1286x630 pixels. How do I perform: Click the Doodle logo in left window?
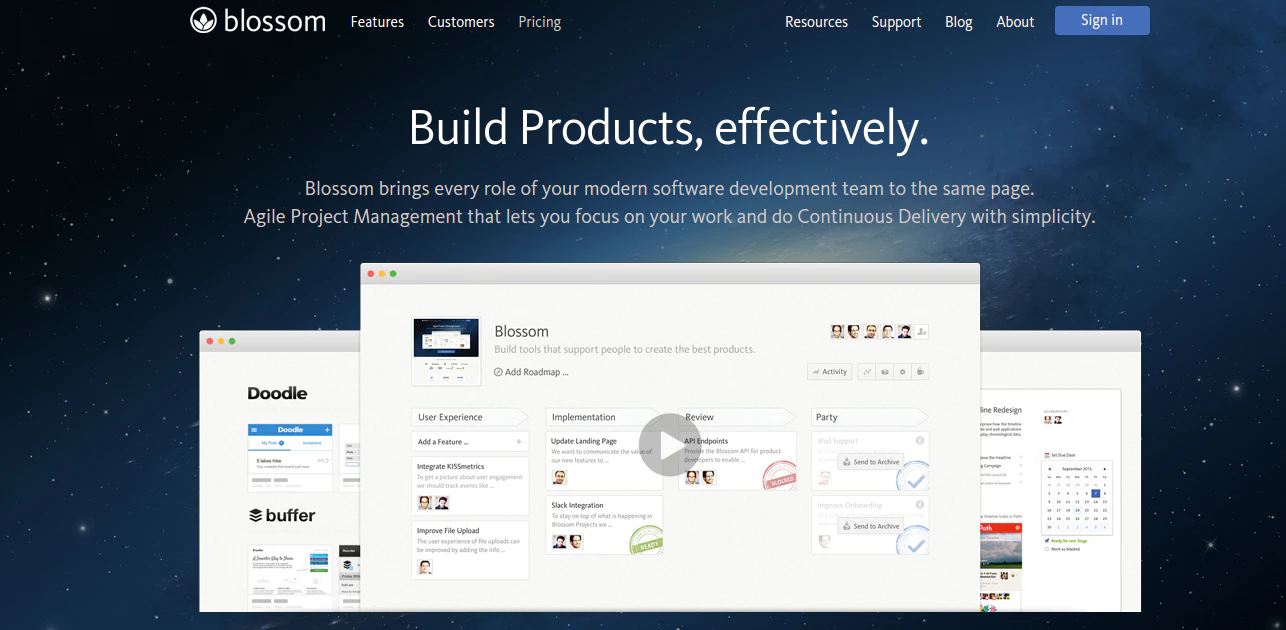click(x=278, y=394)
